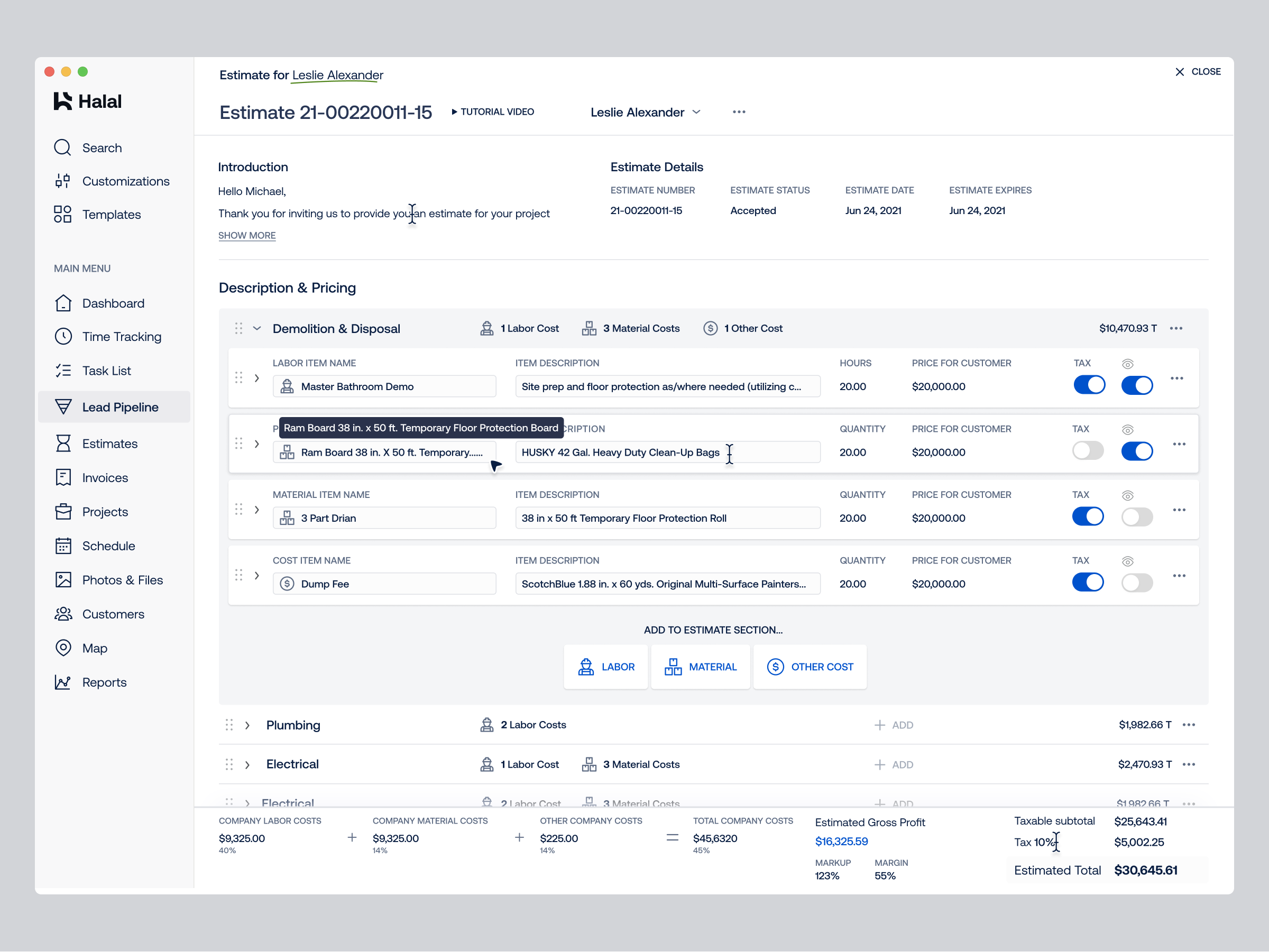1269x952 pixels.
Task: Select the Map icon in main menu
Action: coord(63,648)
